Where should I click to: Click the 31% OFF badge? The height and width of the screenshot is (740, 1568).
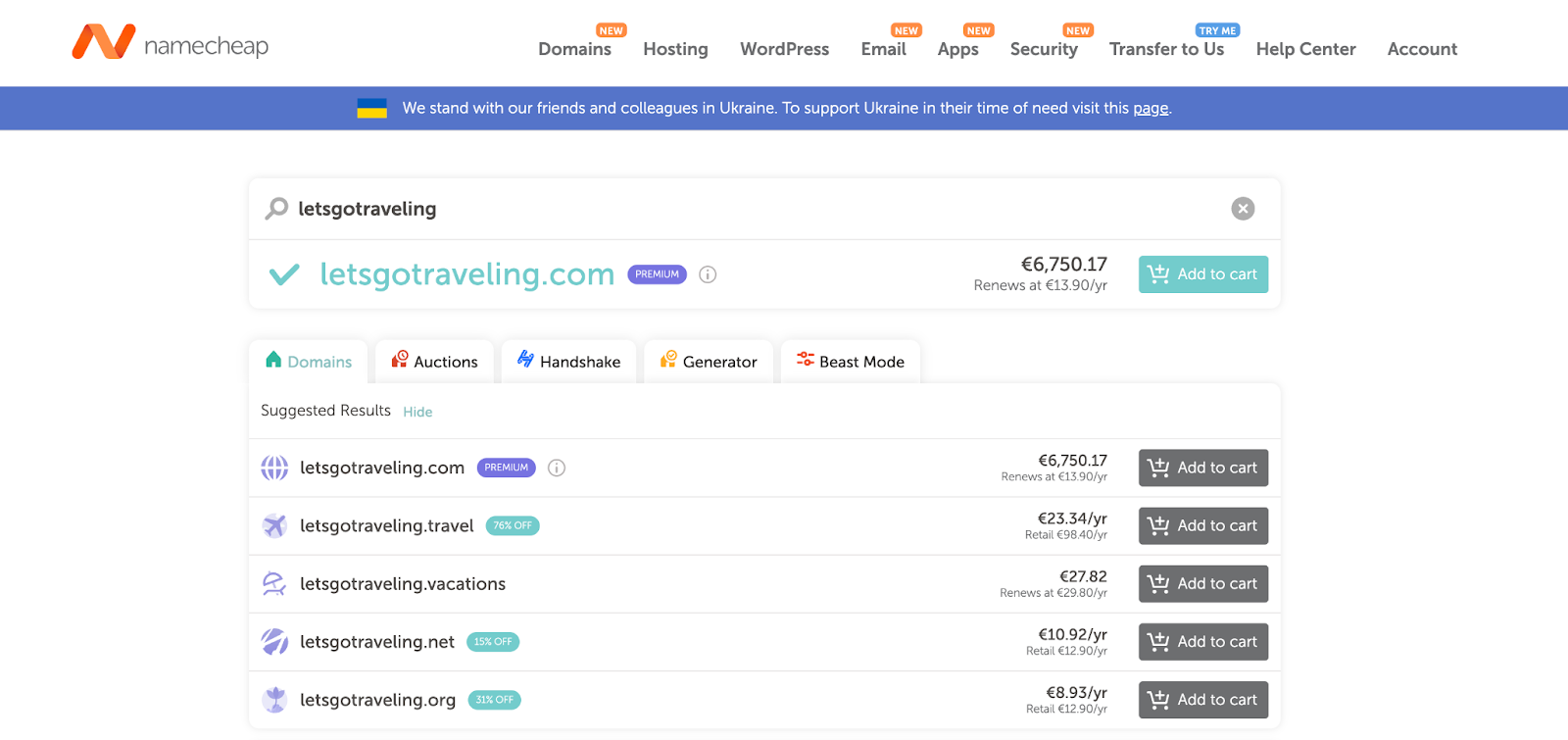(x=494, y=700)
